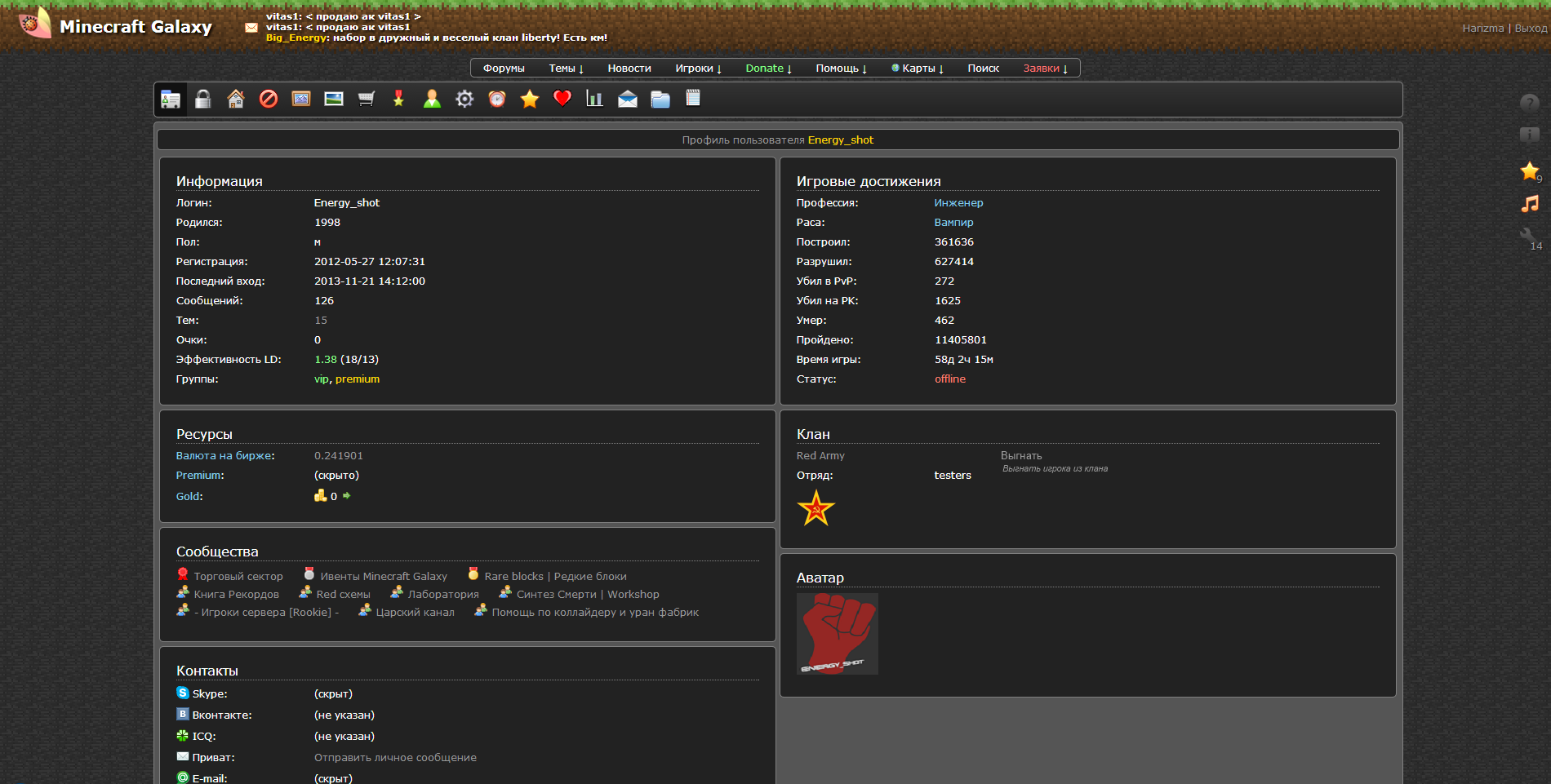Expand the Игроки dropdown menu

698,69
